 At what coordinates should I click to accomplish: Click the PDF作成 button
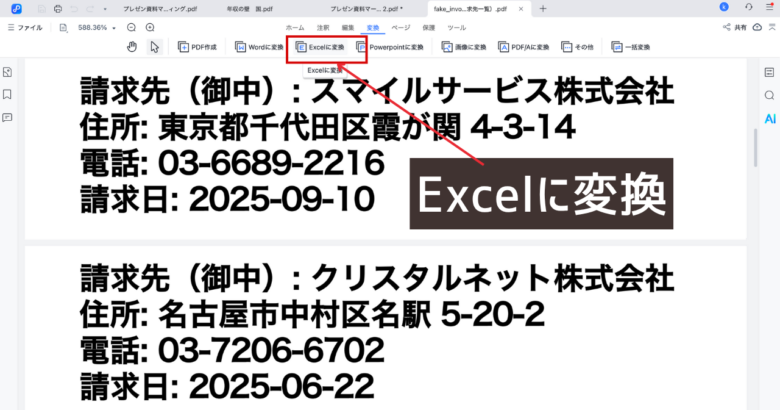pyautogui.click(x=197, y=47)
